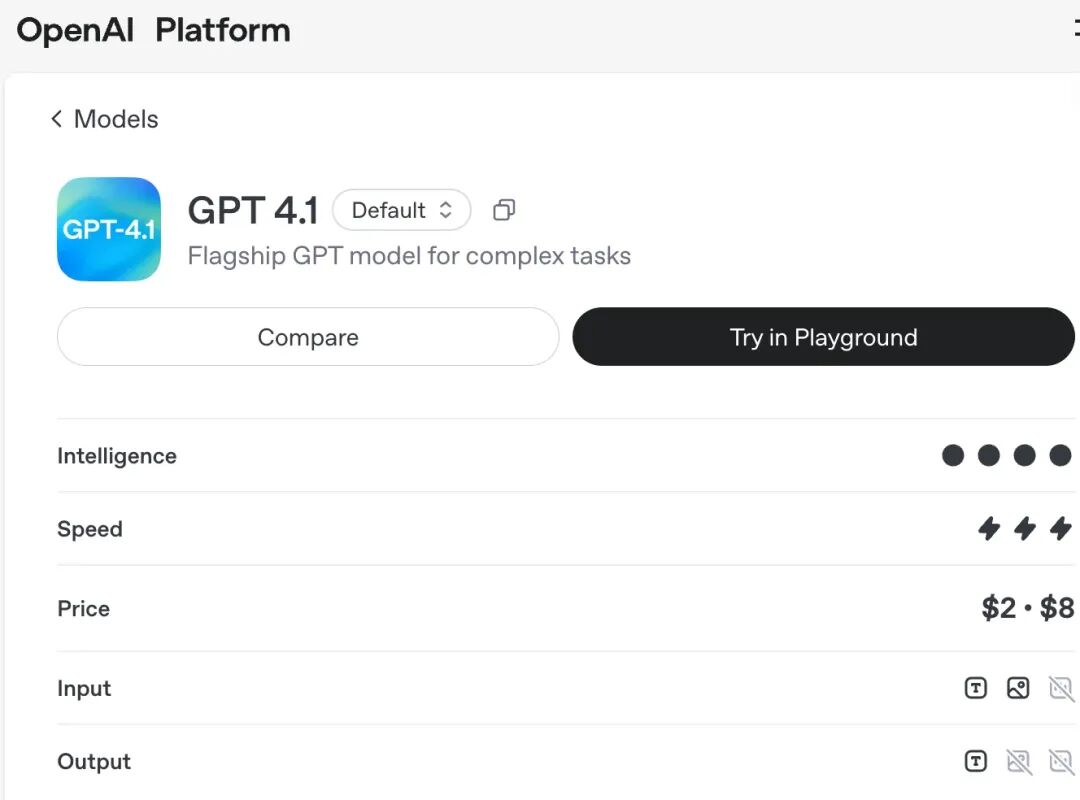Go back to the Models page
This screenshot has height=800, width=1080.
(x=105, y=119)
